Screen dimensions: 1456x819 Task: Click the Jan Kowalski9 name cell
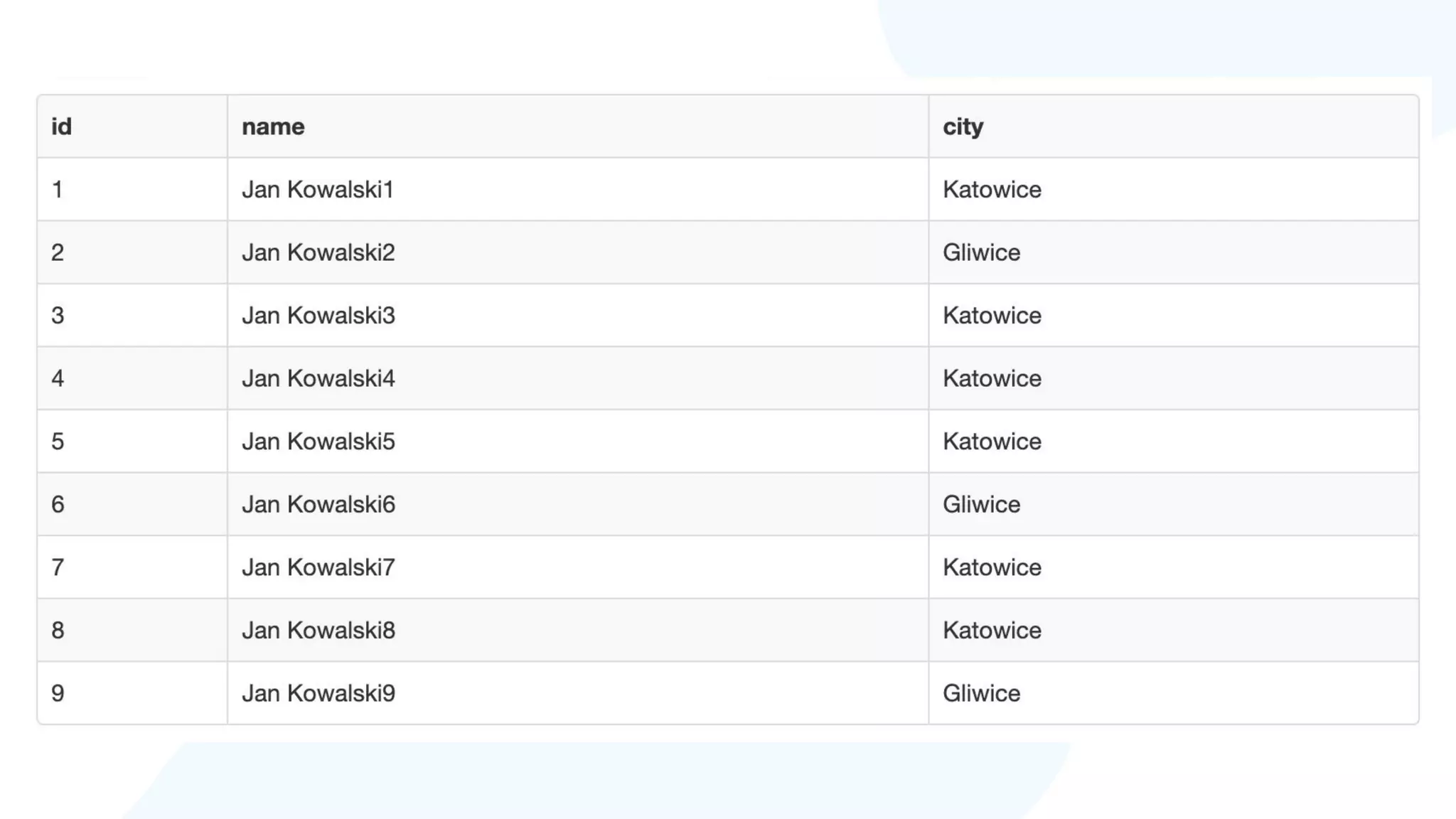coord(318,693)
